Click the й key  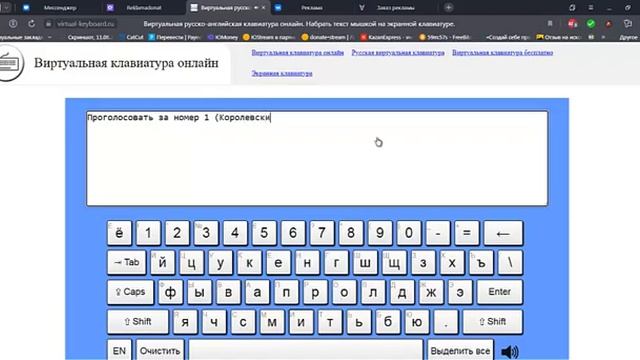coord(162,262)
